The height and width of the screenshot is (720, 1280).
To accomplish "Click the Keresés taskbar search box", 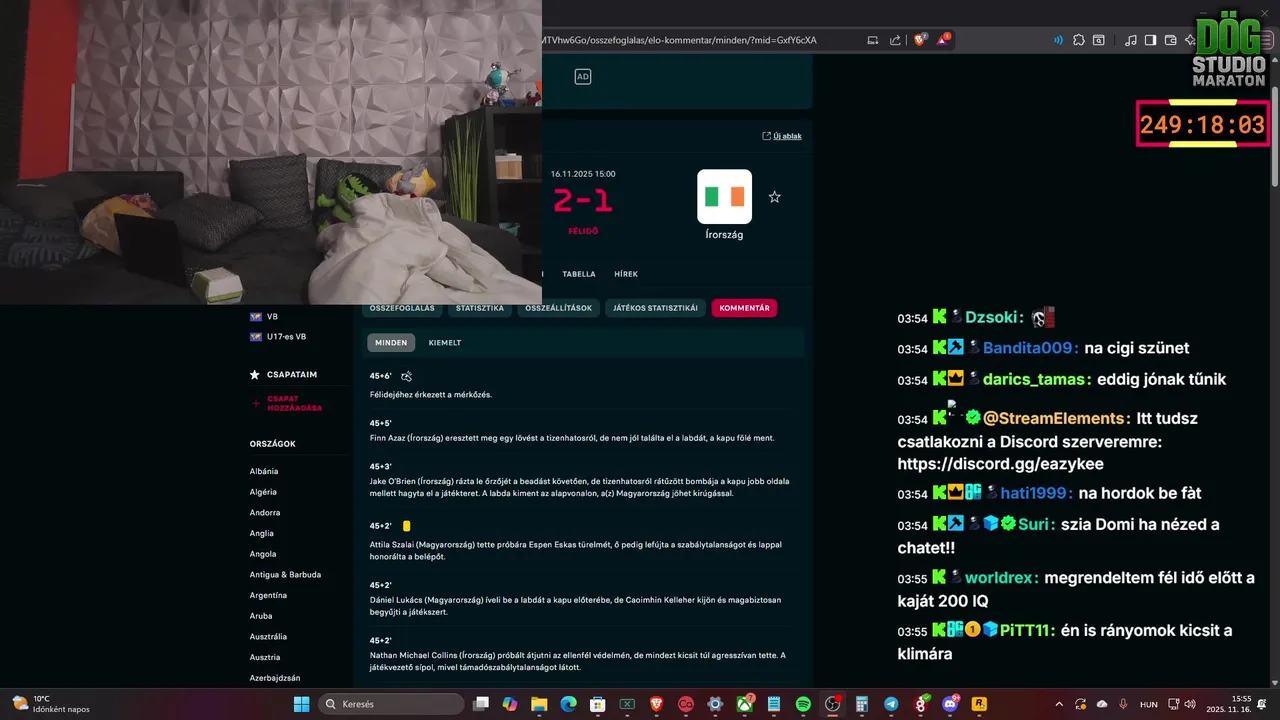I will 391,704.
